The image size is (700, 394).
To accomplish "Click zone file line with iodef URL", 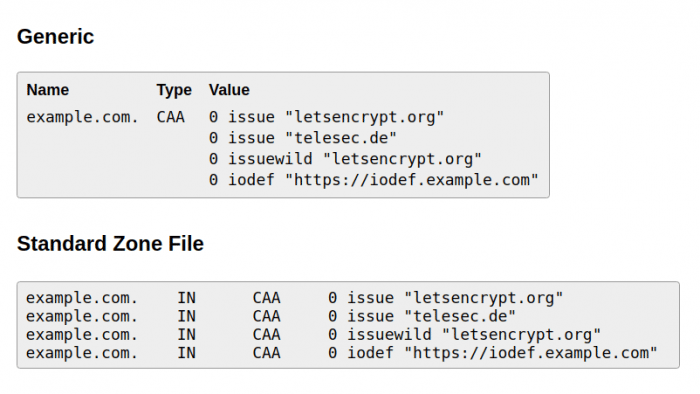I will [x=342, y=353].
